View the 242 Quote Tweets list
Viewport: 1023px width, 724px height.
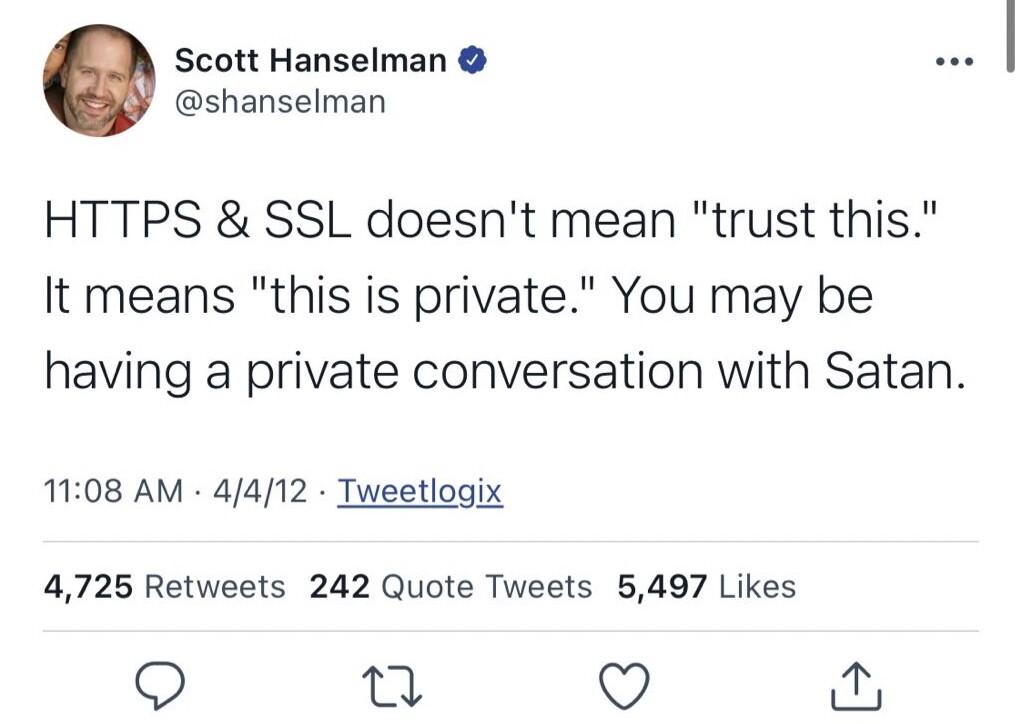(450, 586)
